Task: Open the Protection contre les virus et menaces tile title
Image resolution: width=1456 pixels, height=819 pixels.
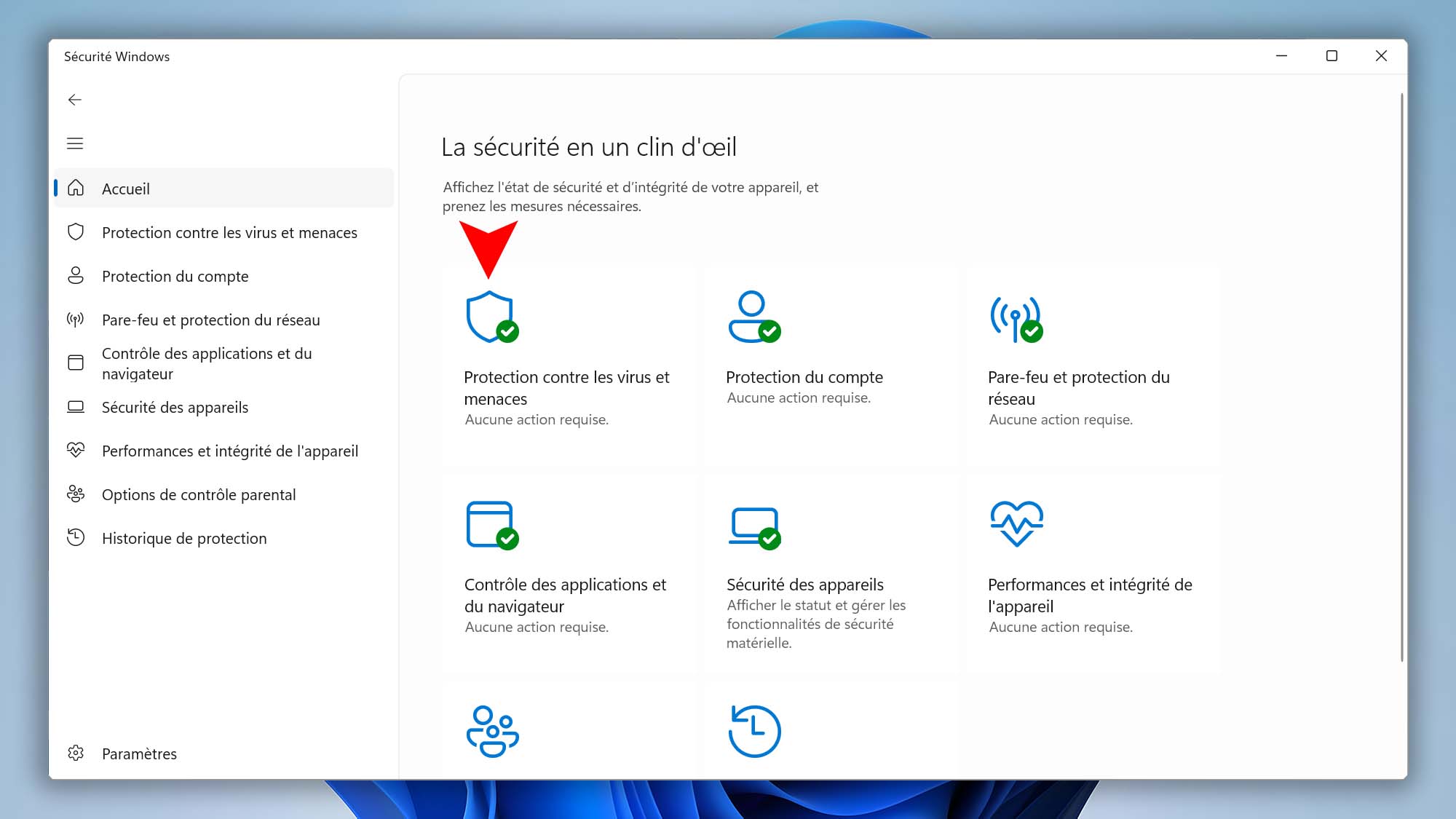Action: click(x=566, y=388)
